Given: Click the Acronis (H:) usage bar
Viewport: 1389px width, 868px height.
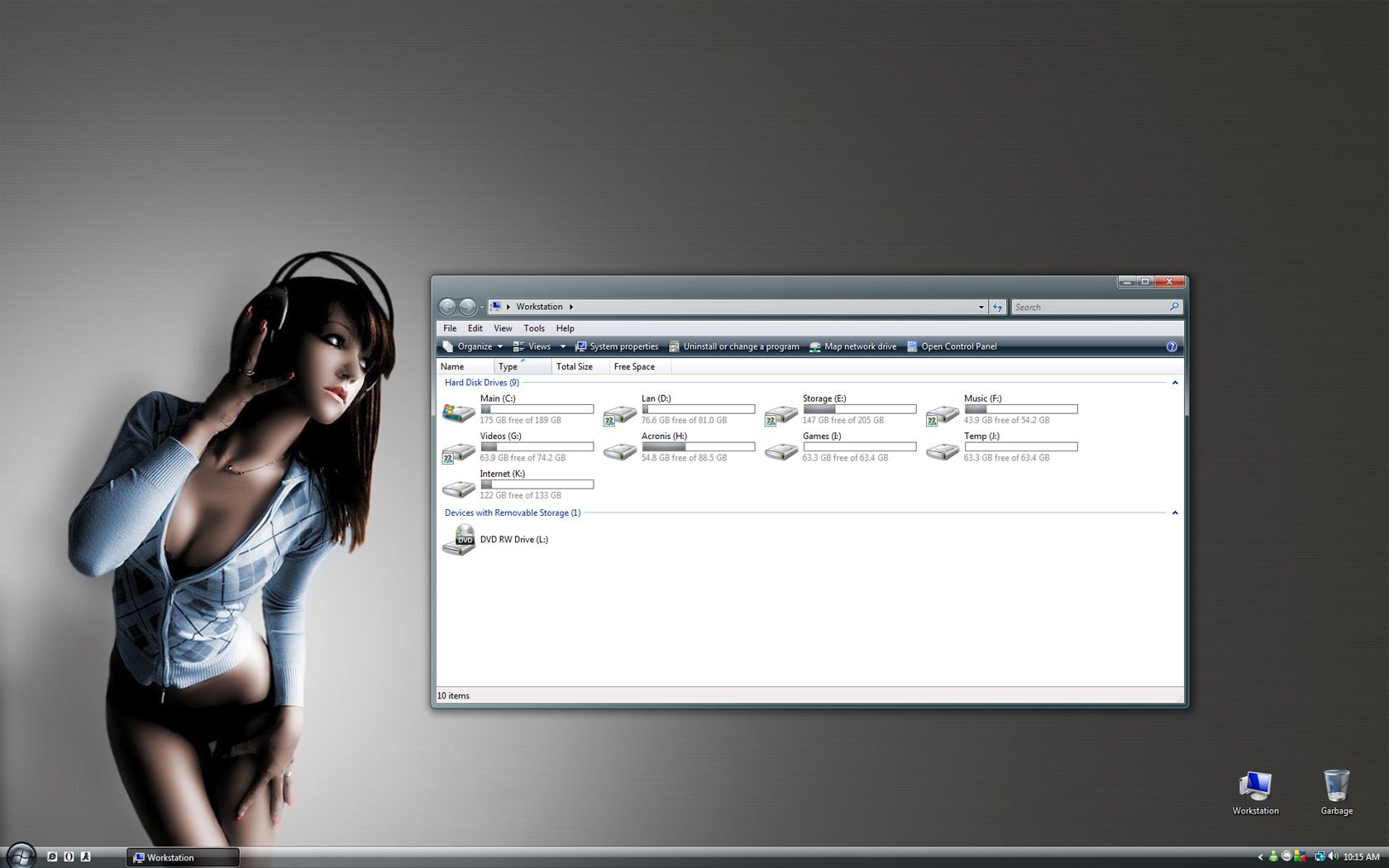Looking at the screenshot, I should pyautogui.click(x=698, y=446).
